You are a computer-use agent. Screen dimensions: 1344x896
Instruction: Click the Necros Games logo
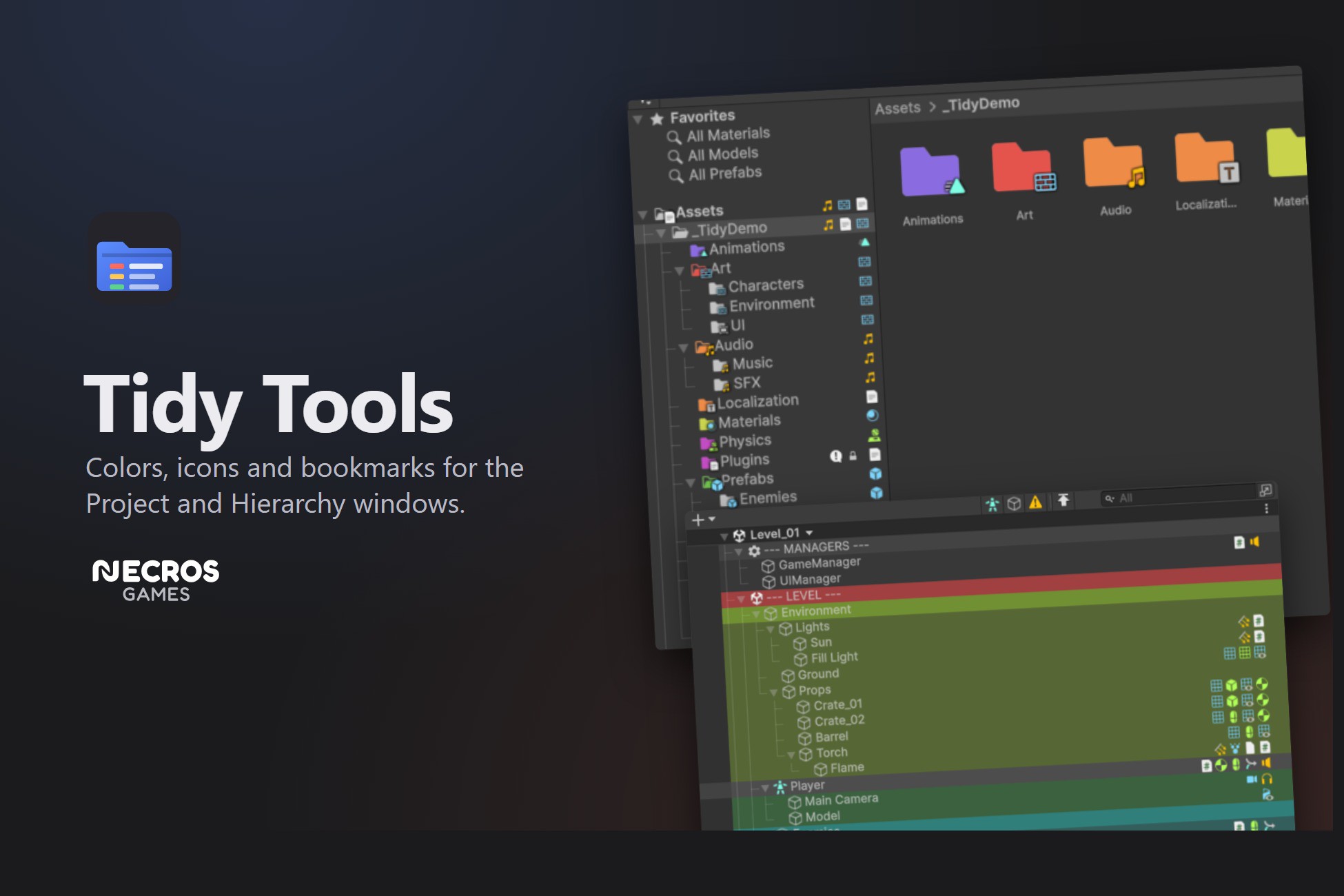click(x=156, y=580)
